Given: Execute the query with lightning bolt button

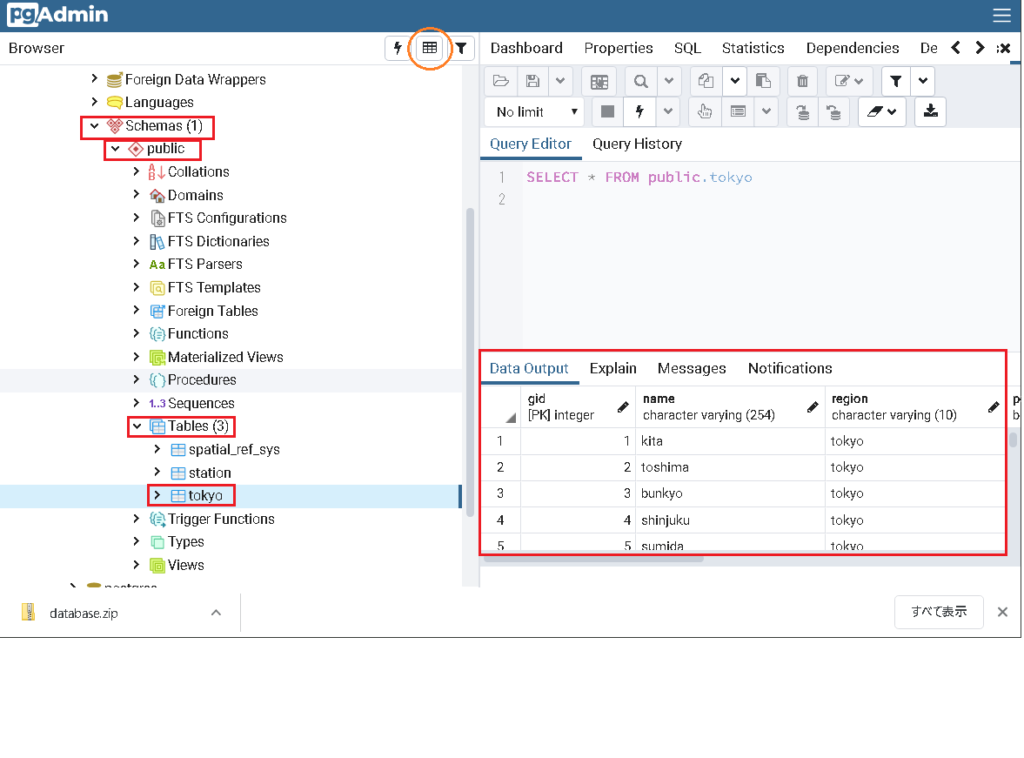Looking at the screenshot, I should point(640,111).
